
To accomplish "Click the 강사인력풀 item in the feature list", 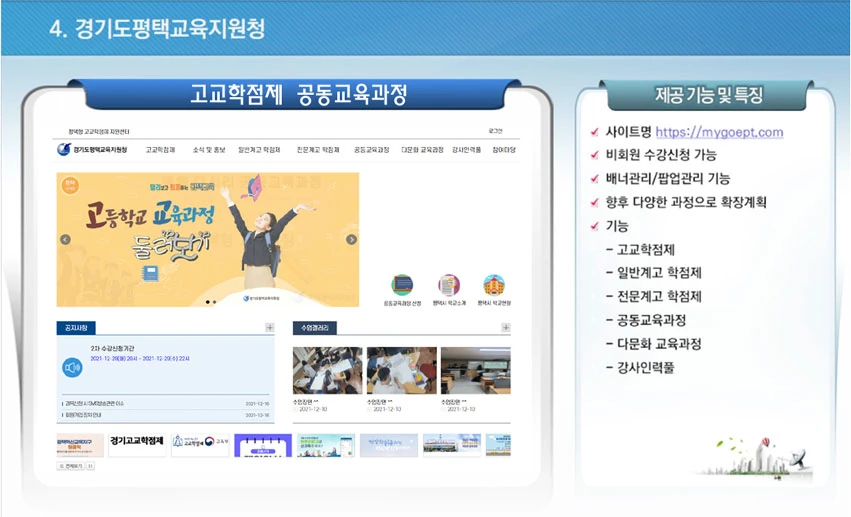I will (645, 368).
